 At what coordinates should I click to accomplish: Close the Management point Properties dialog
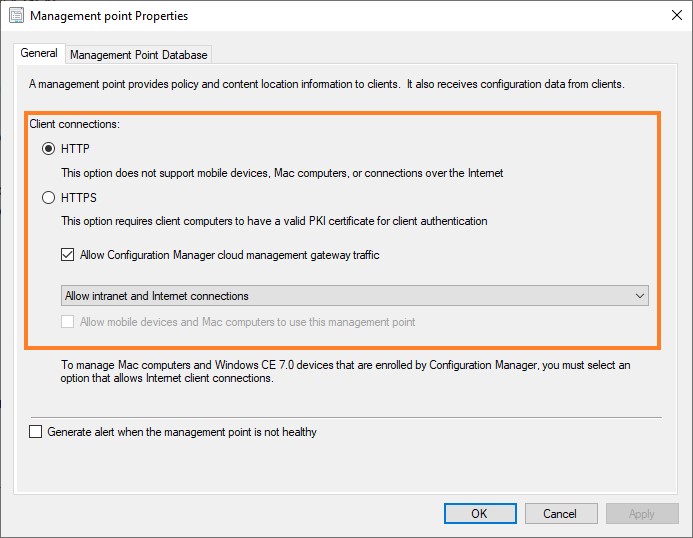pyautogui.click(x=677, y=15)
